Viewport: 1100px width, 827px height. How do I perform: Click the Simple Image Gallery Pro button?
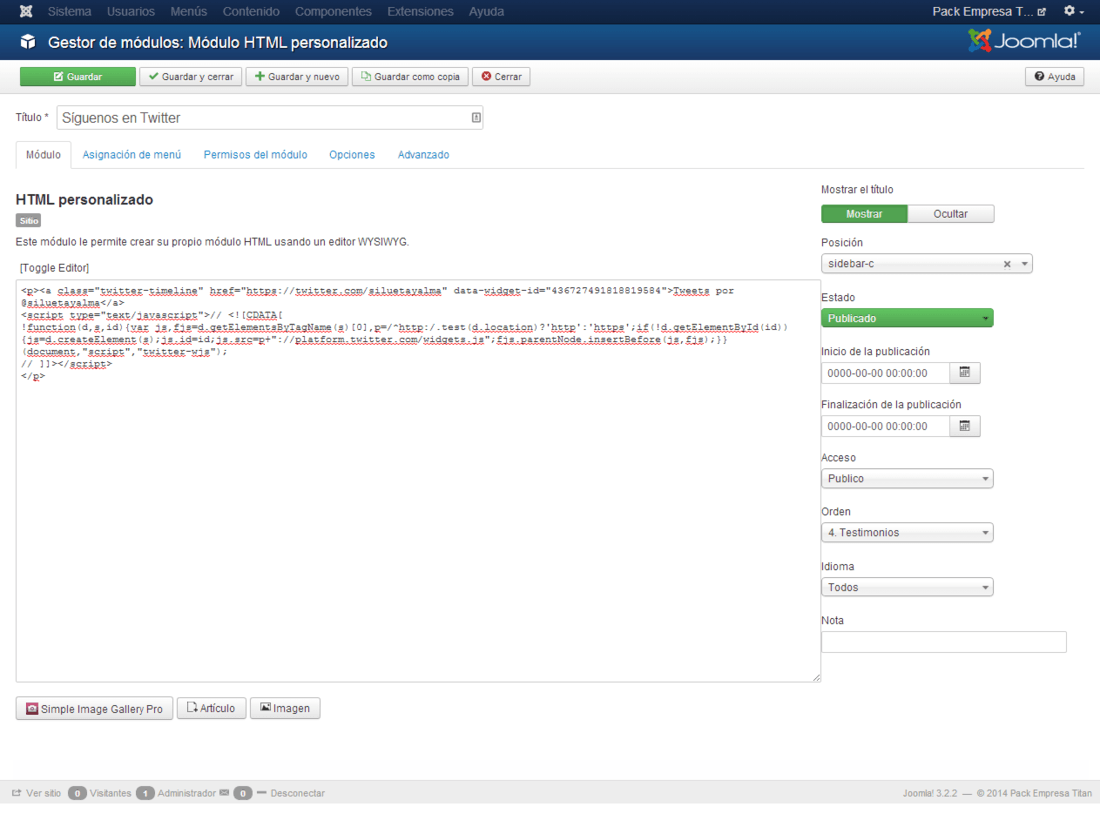95,708
